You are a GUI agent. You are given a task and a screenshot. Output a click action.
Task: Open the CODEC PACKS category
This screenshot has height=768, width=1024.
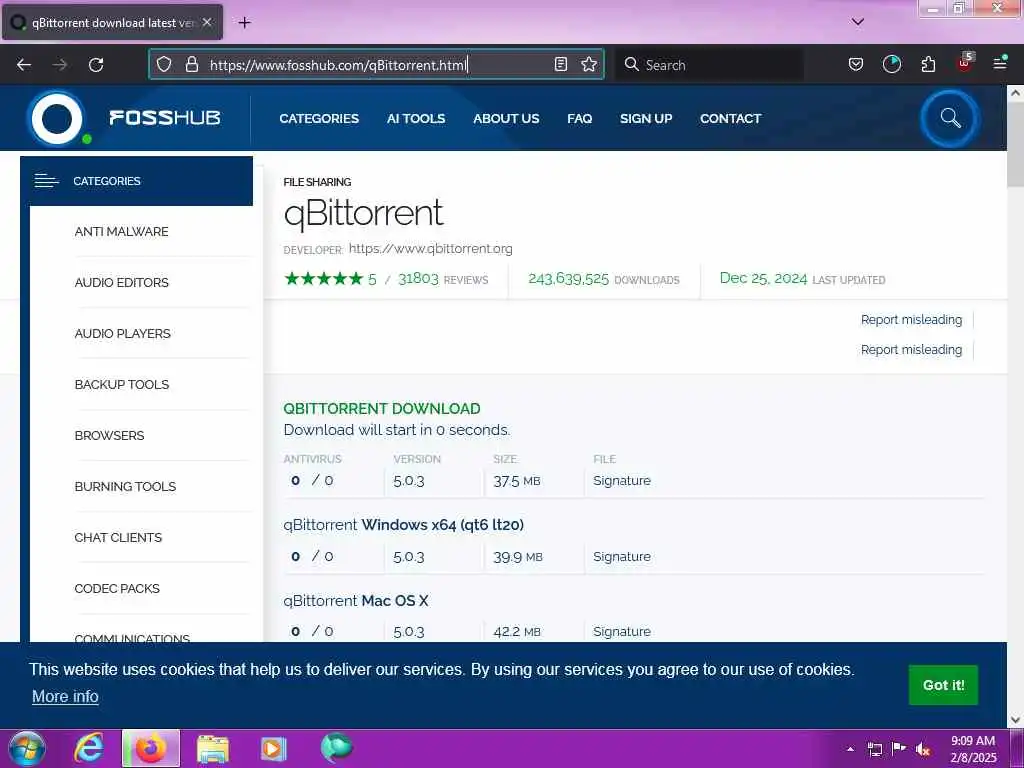click(x=117, y=588)
